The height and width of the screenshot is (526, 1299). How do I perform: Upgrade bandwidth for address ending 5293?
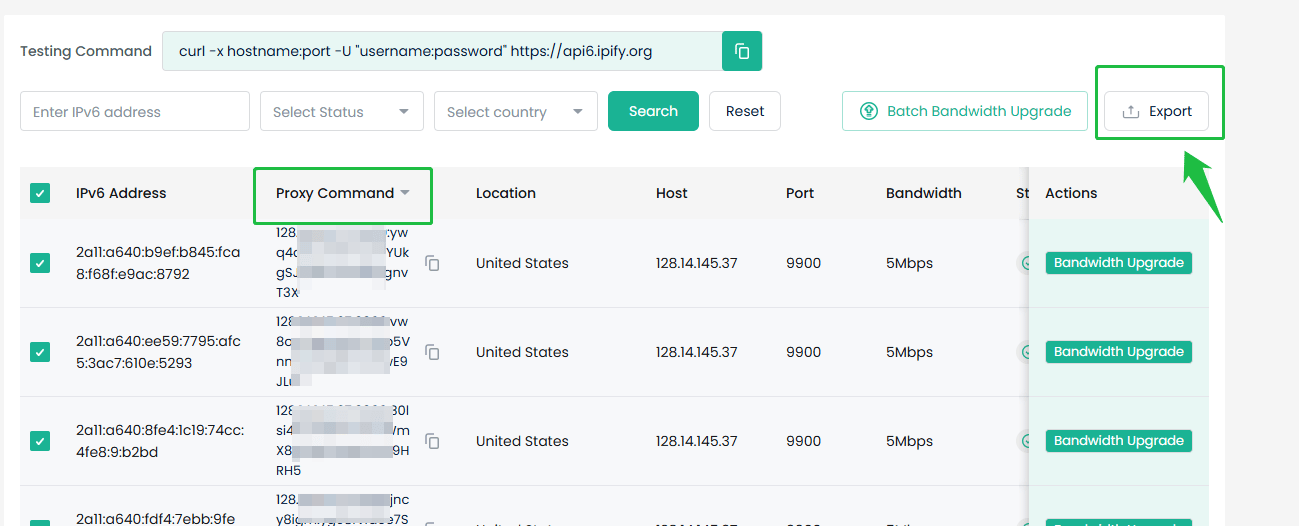1119,352
